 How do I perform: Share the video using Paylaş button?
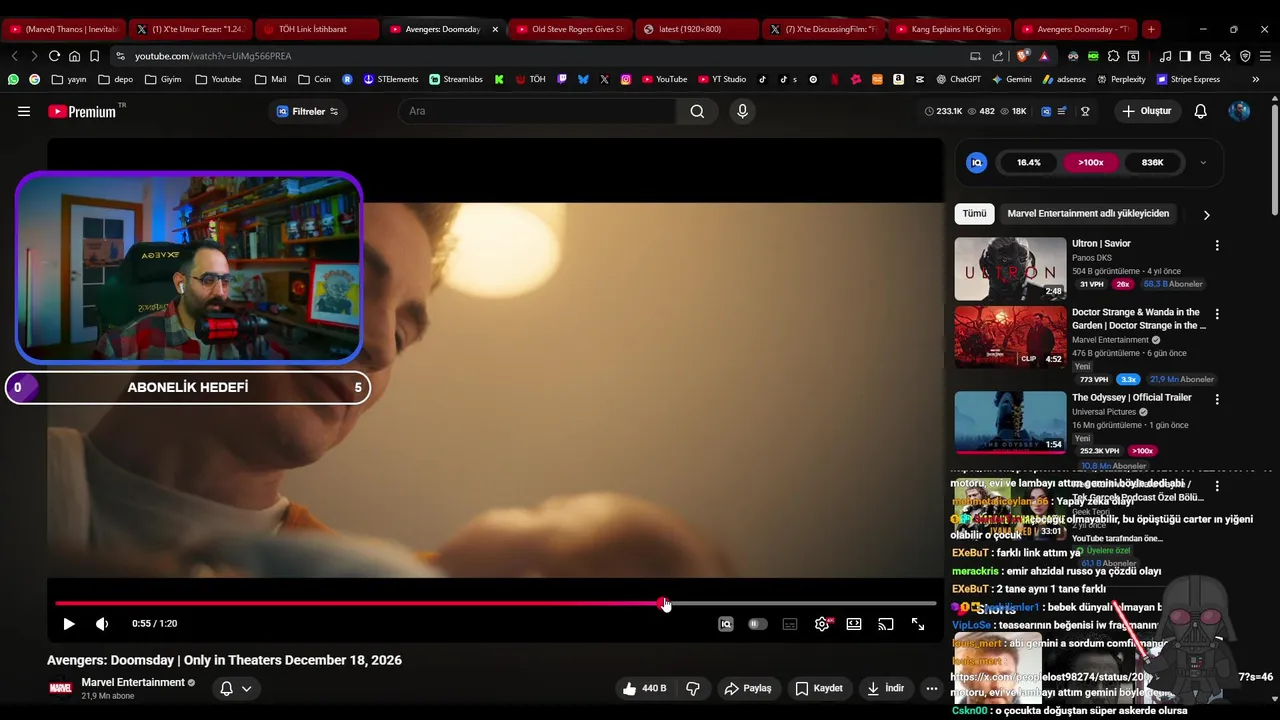click(748, 688)
